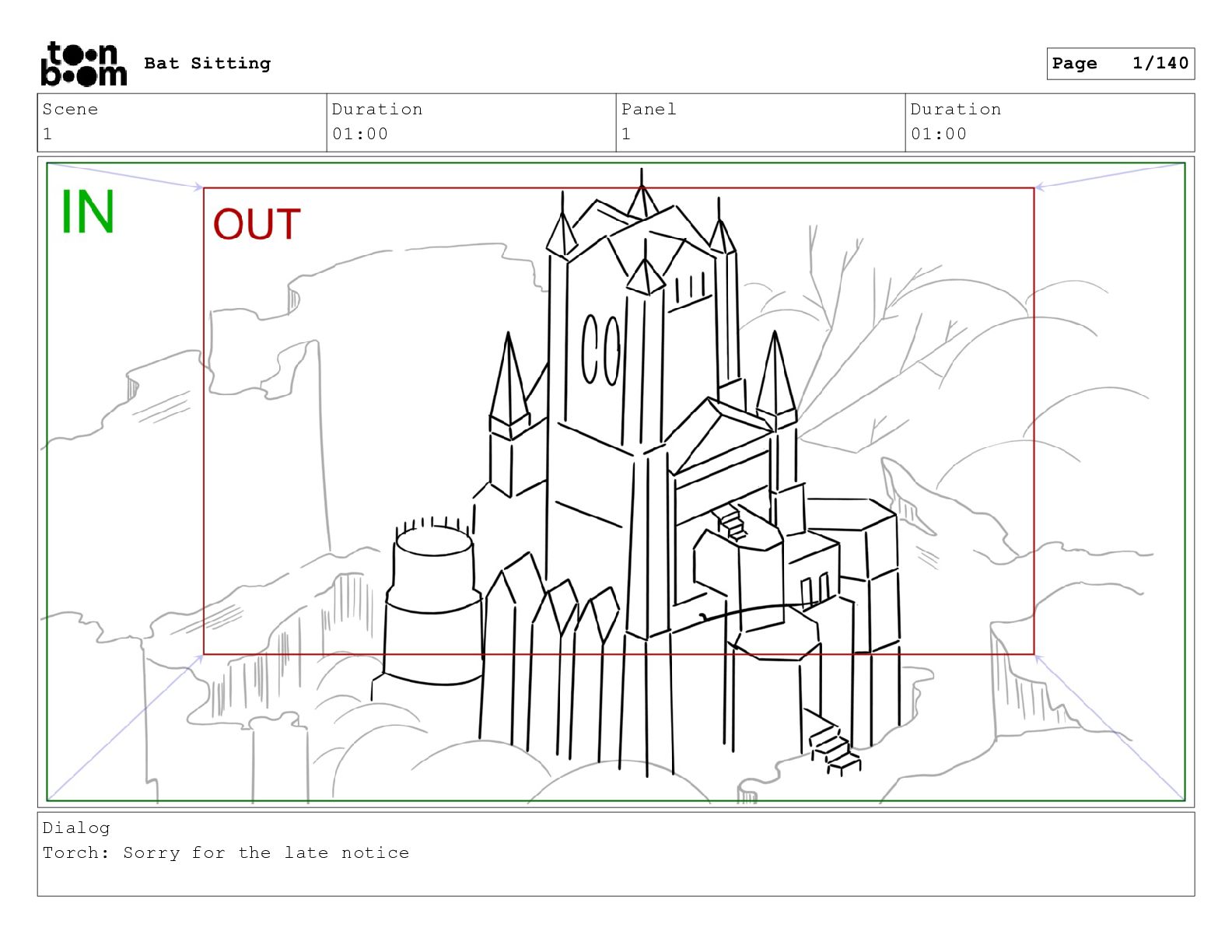Click the 'Page 1/140' box
This screenshot has width=1232, height=952.
(x=1120, y=64)
